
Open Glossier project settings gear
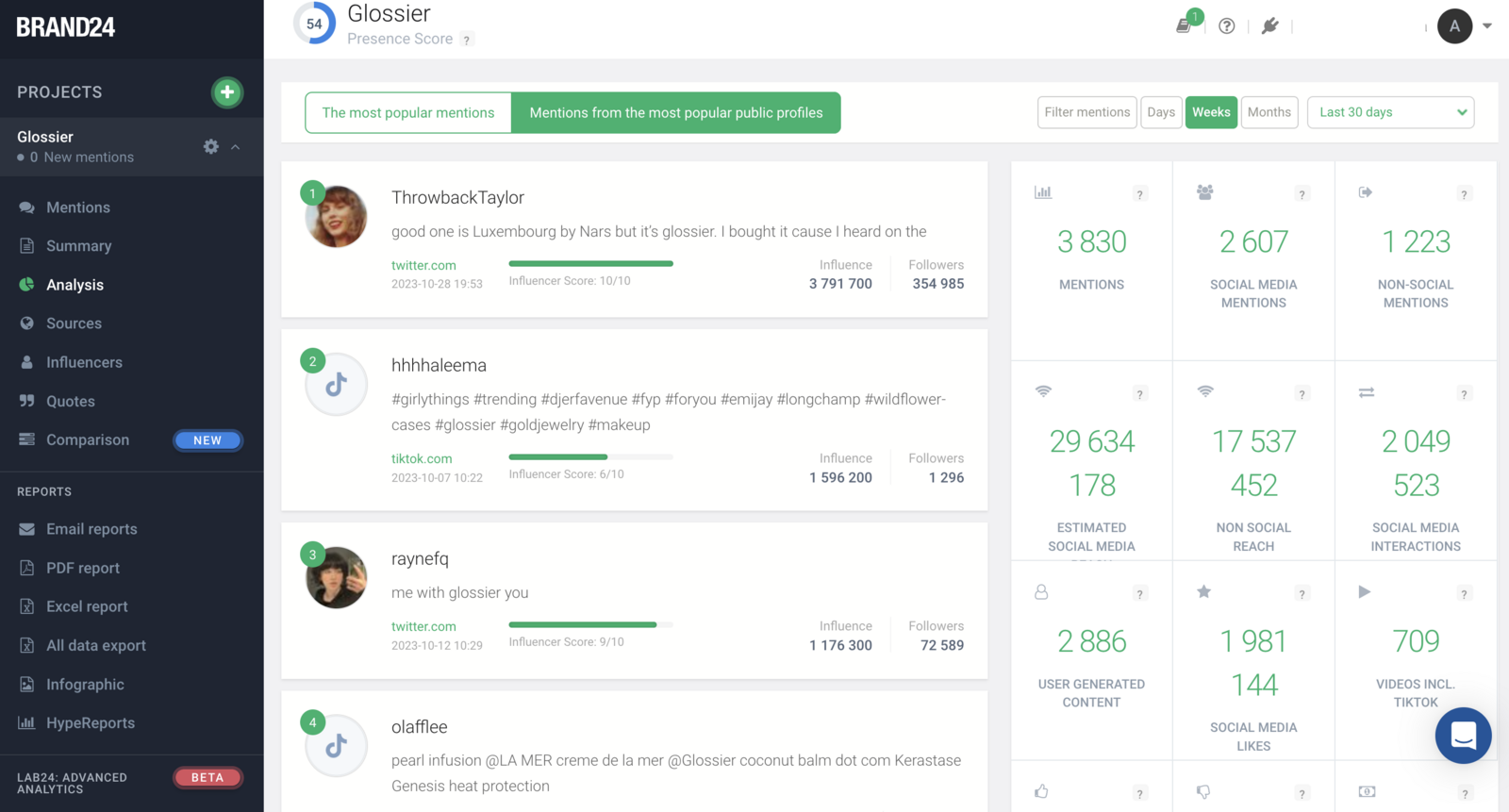tap(211, 146)
